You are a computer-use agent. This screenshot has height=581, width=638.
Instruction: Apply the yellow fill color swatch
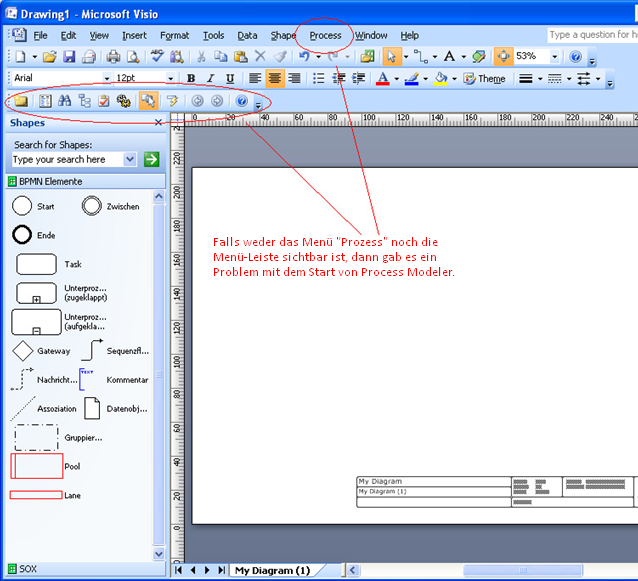[441, 78]
